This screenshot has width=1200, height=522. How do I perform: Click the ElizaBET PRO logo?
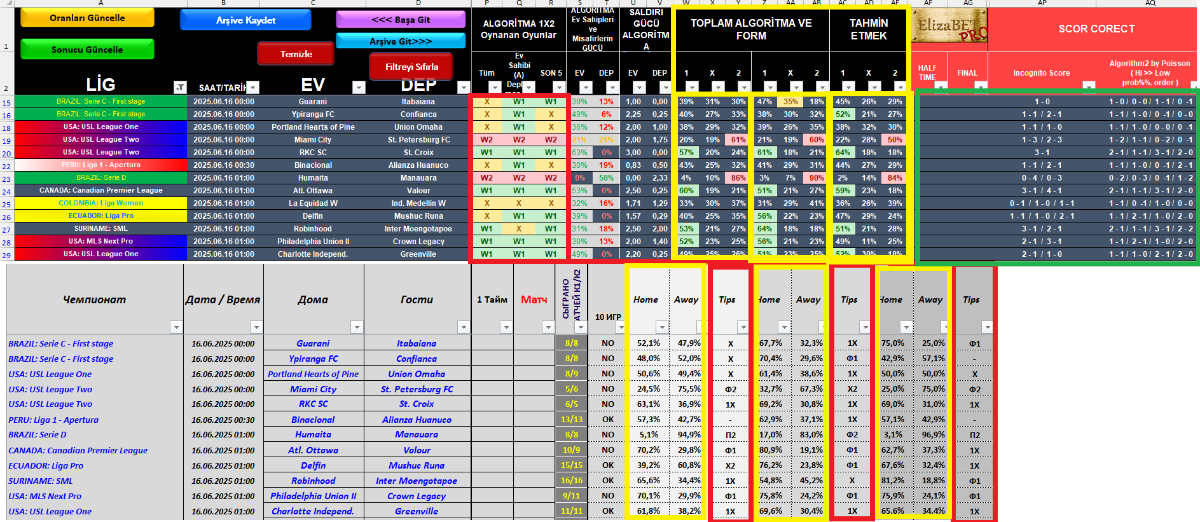click(x=951, y=27)
